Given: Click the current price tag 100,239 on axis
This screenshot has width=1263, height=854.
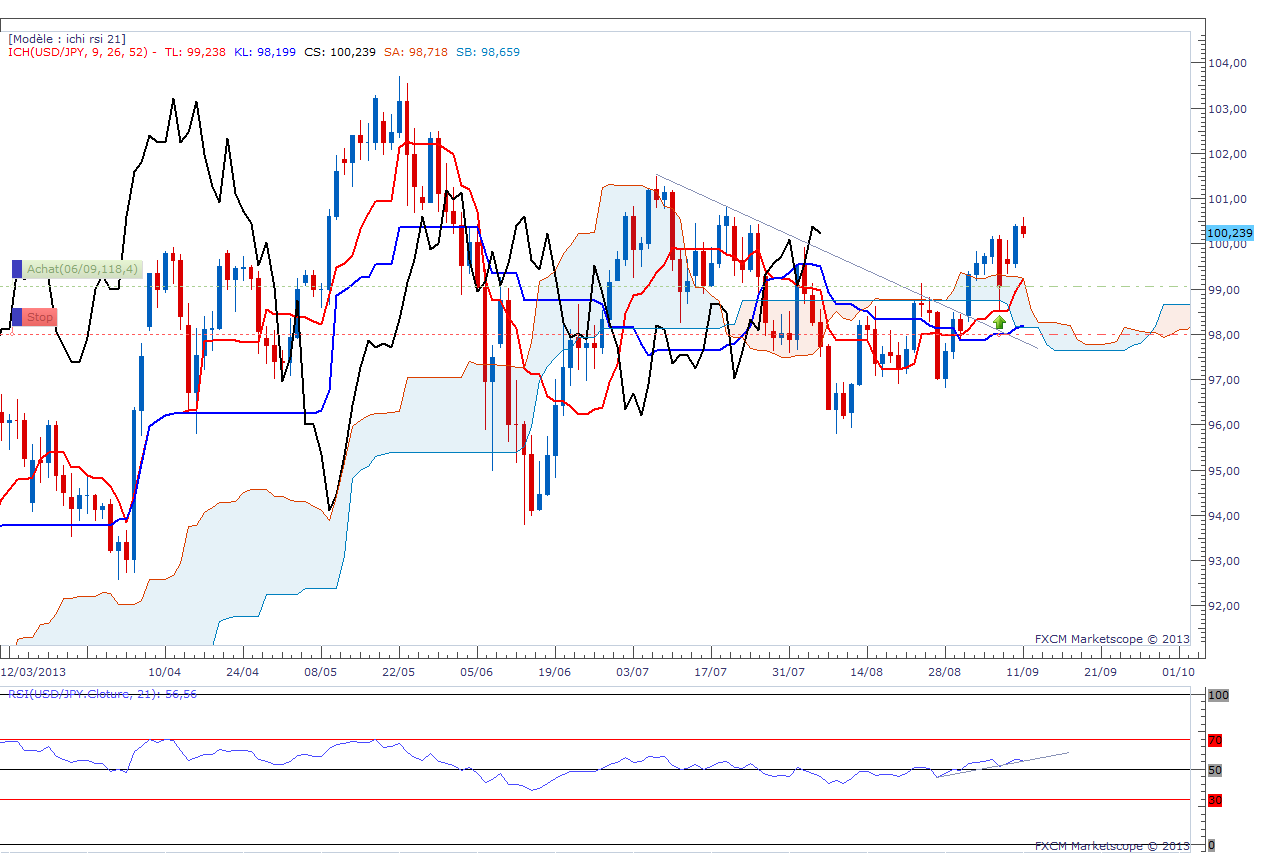Looking at the screenshot, I should [1230, 233].
